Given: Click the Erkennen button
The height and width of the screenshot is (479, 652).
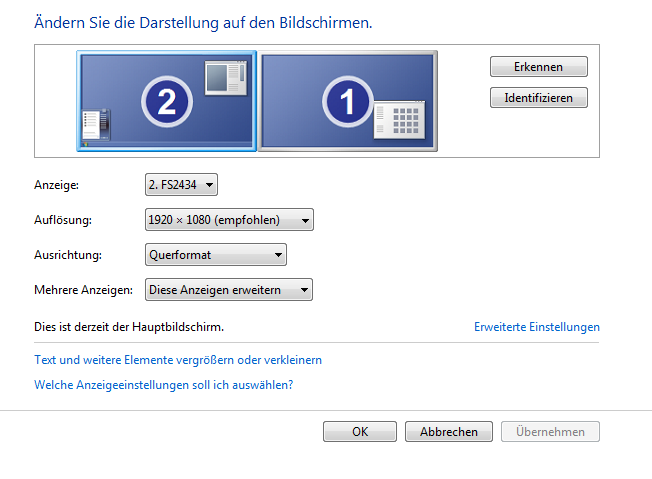Looking at the screenshot, I should click(x=538, y=67).
